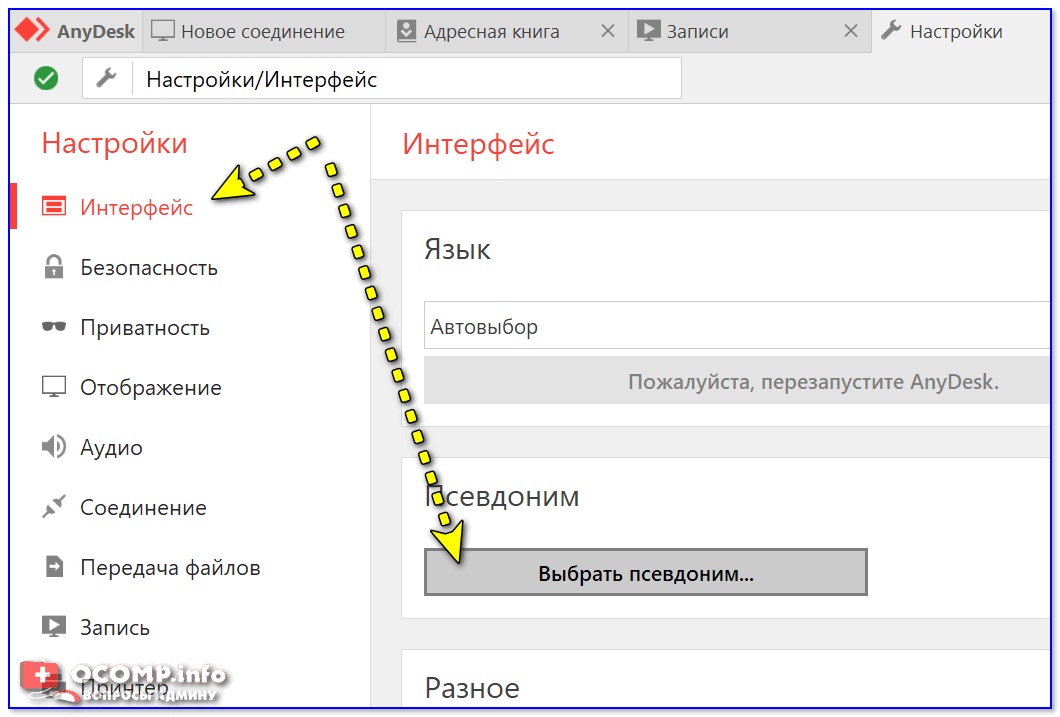Image resolution: width=1060 pixels, height=717 pixels.
Task: Click the wrench icon in address bar
Action: coord(106,78)
